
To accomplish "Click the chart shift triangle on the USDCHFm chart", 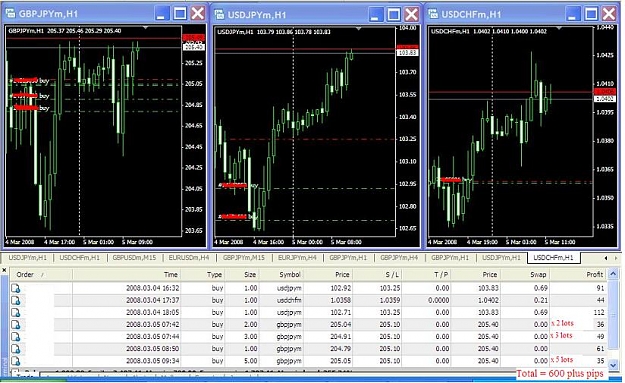I will 559,28.
